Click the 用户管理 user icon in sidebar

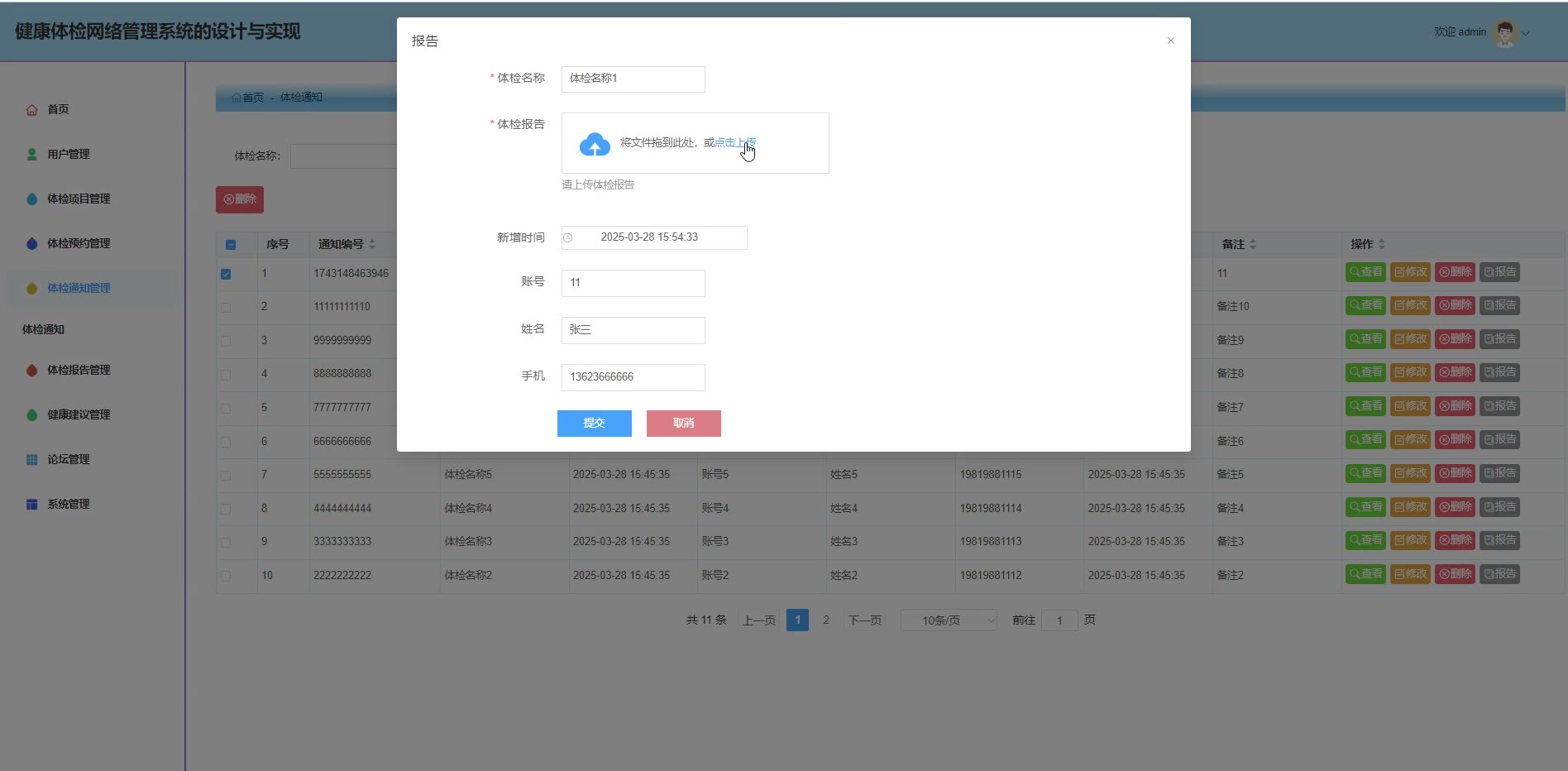click(x=32, y=155)
